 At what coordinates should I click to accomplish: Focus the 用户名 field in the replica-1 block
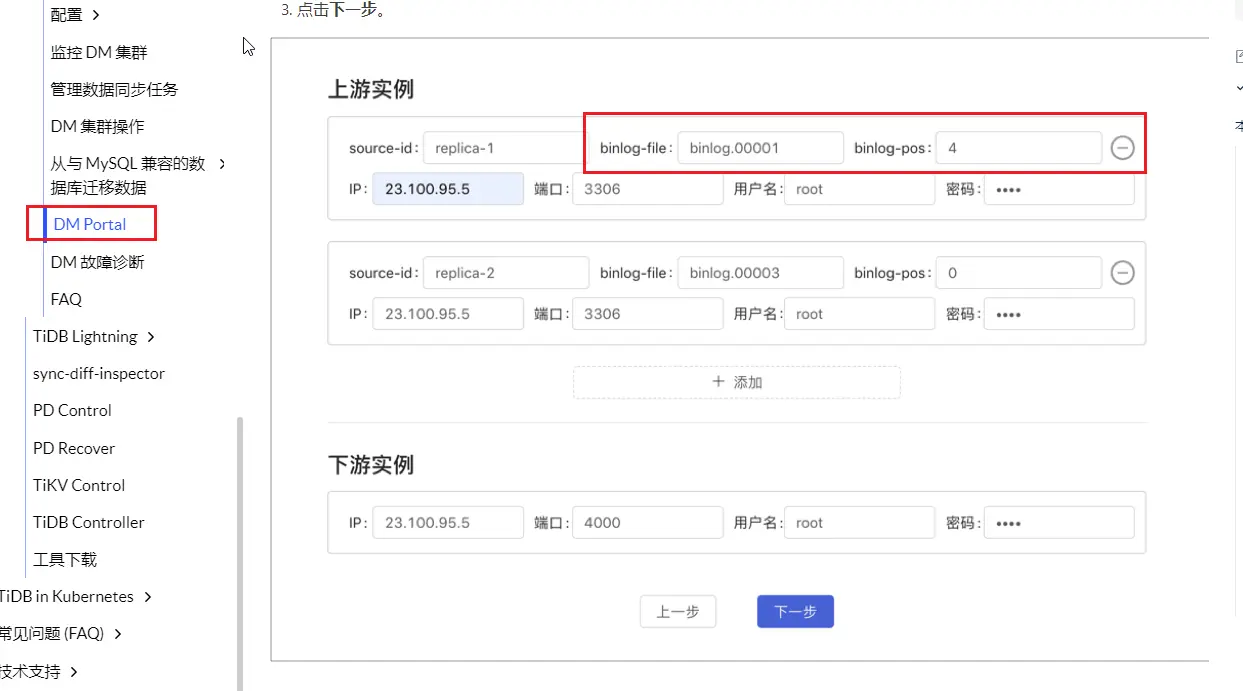(x=859, y=189)
